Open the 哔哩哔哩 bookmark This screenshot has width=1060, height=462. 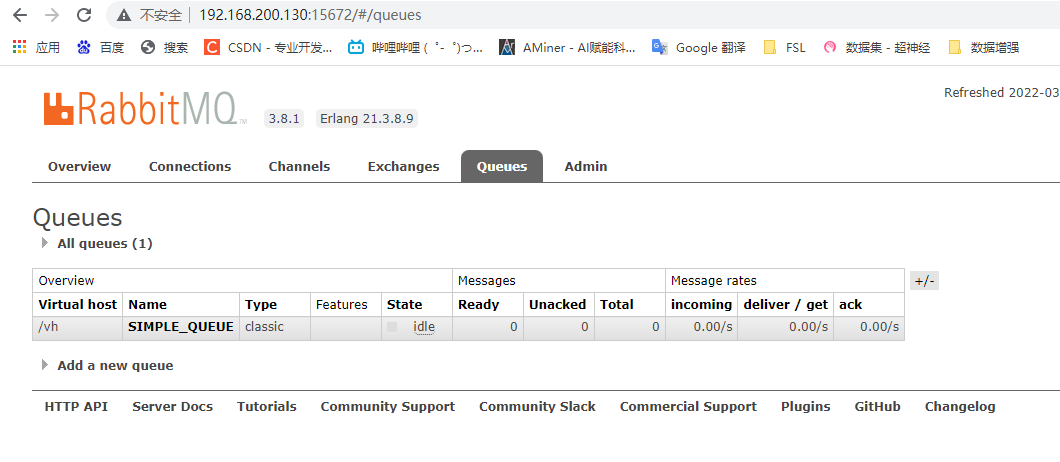[x=416, y=47]
